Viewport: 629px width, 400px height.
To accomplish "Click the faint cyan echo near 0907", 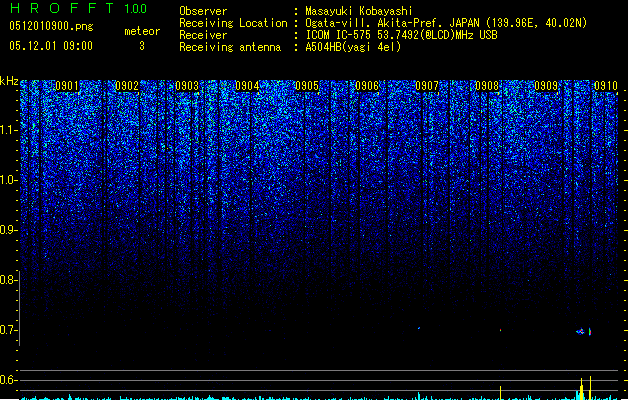I will pyautogui.click(x=419, y=328).
